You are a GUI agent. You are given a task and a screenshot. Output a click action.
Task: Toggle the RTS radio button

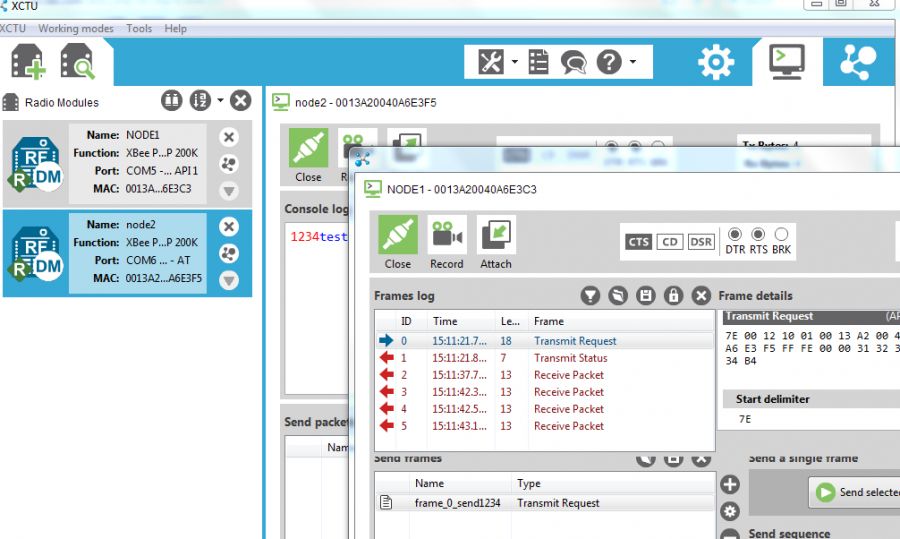(758, 234)
